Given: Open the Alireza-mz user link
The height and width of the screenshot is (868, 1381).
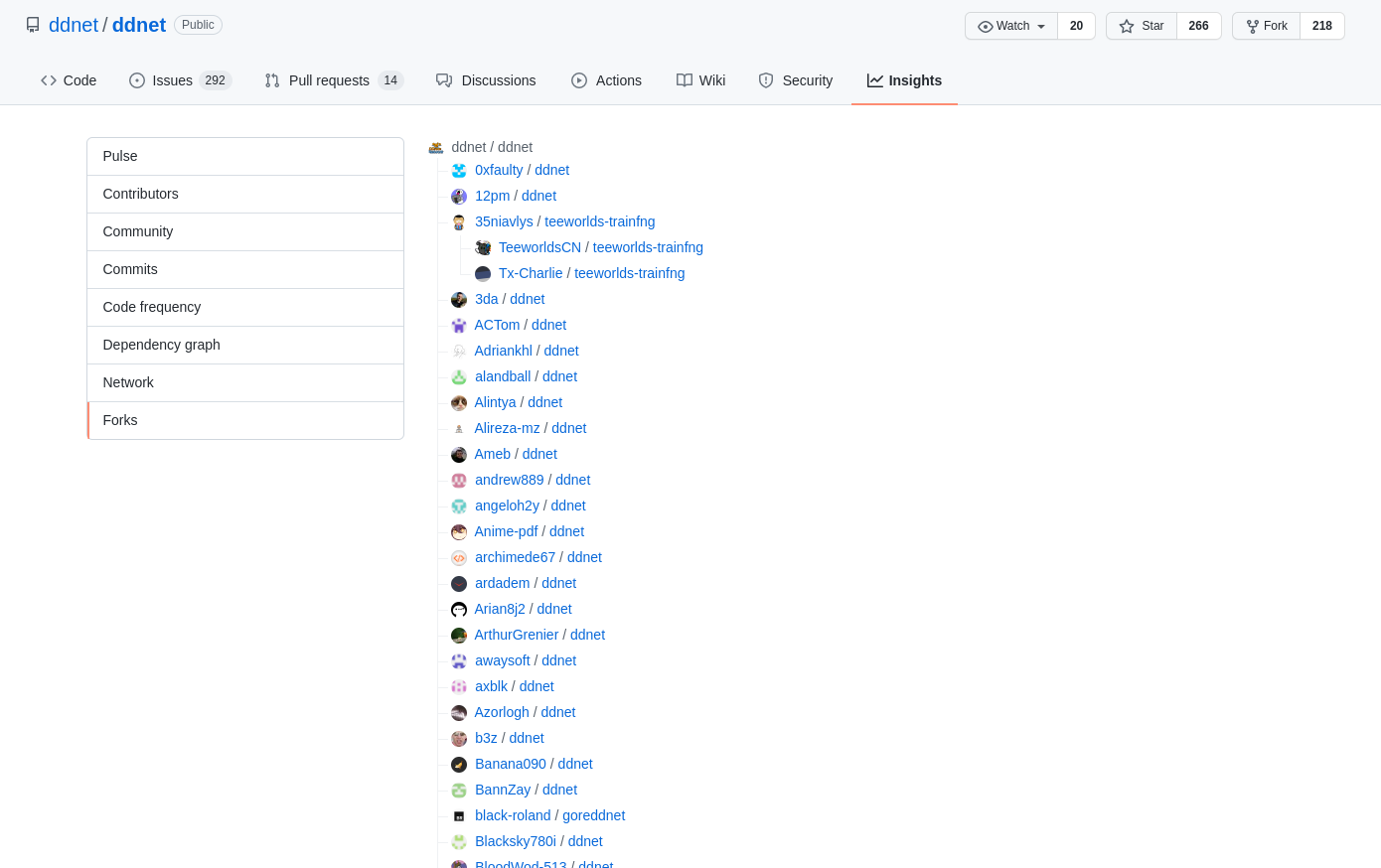Looking at the screenshot, I should (508, 428).
